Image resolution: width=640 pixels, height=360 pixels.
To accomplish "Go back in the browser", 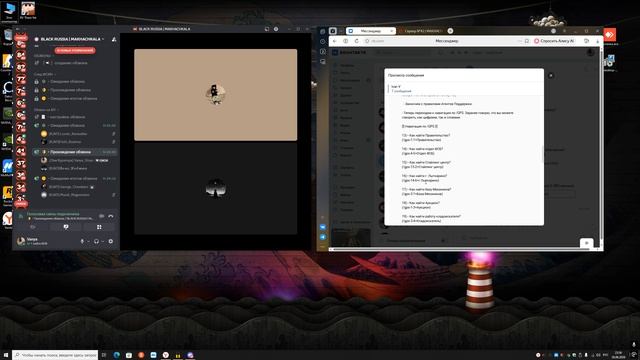I will (335, 41).
